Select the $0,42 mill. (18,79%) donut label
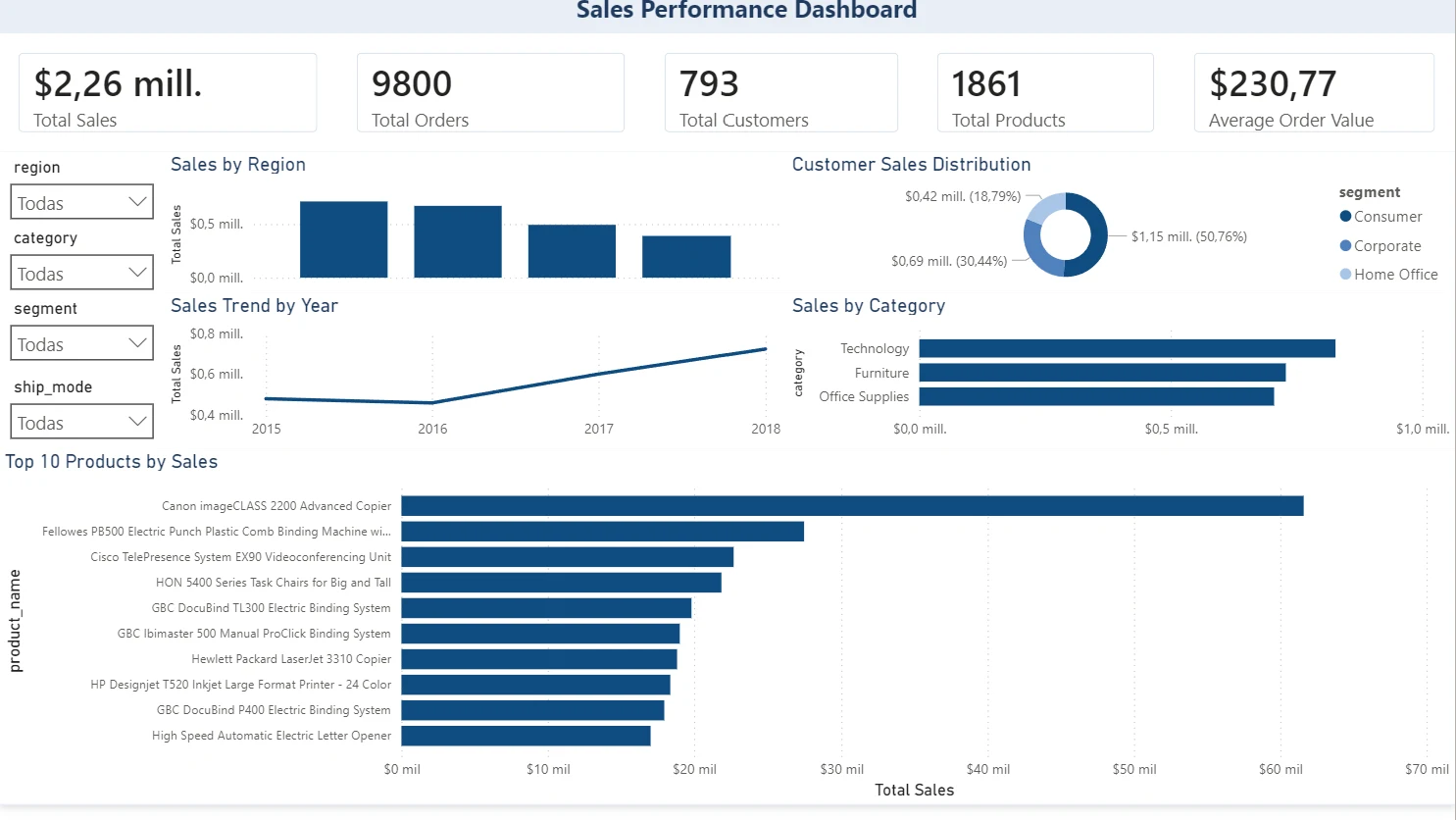Image resolution: width=1456 pixels, height=820 pixels. click(963, 196)
